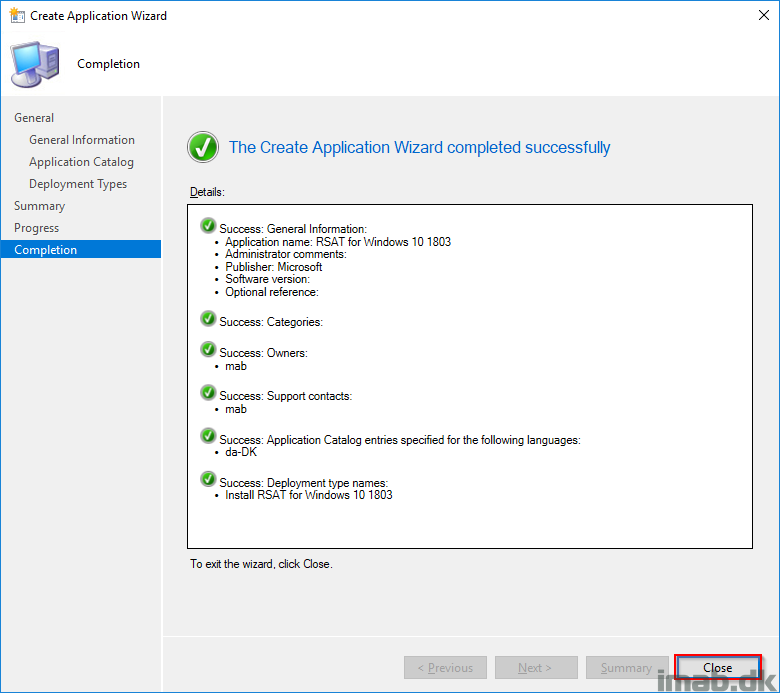Click 'Success: Categories:' line
The height and width of the screenshot is (693, 780).
[271, 322]
